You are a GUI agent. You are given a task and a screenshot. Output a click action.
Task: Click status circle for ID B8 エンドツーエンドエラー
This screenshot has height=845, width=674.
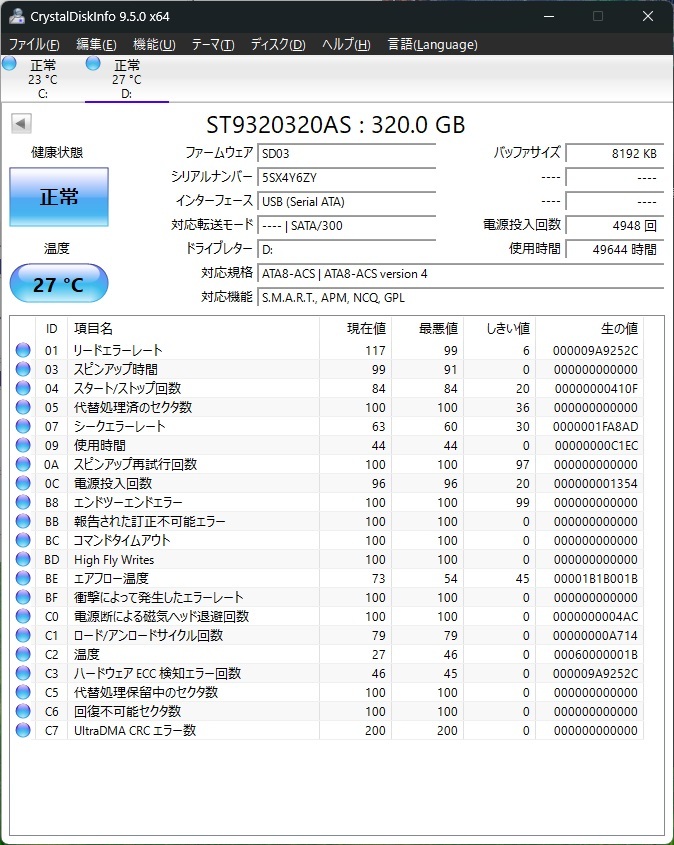[x=23, y=502]
